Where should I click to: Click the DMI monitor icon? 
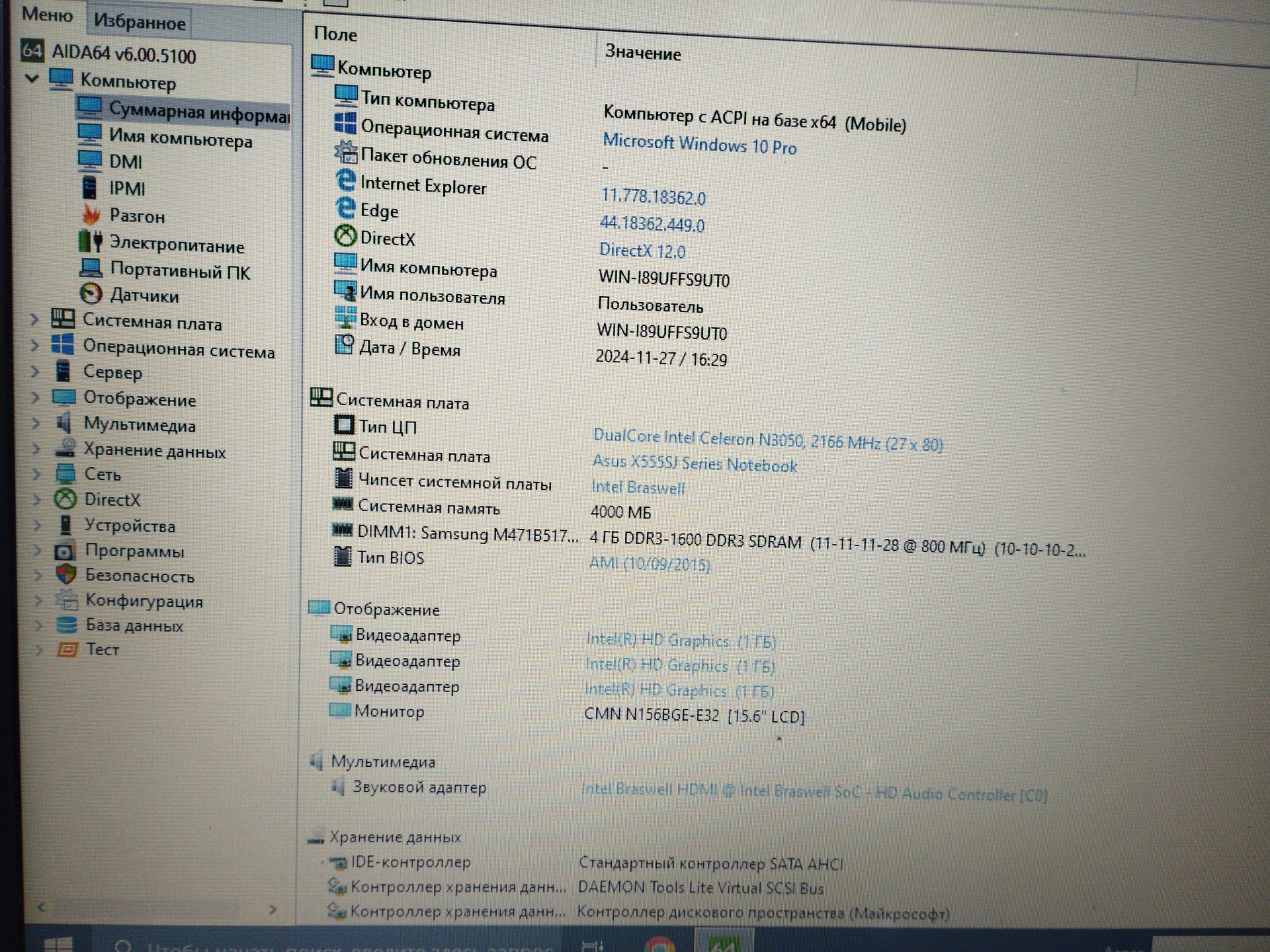pyautogui.click(x=89, y=160)
